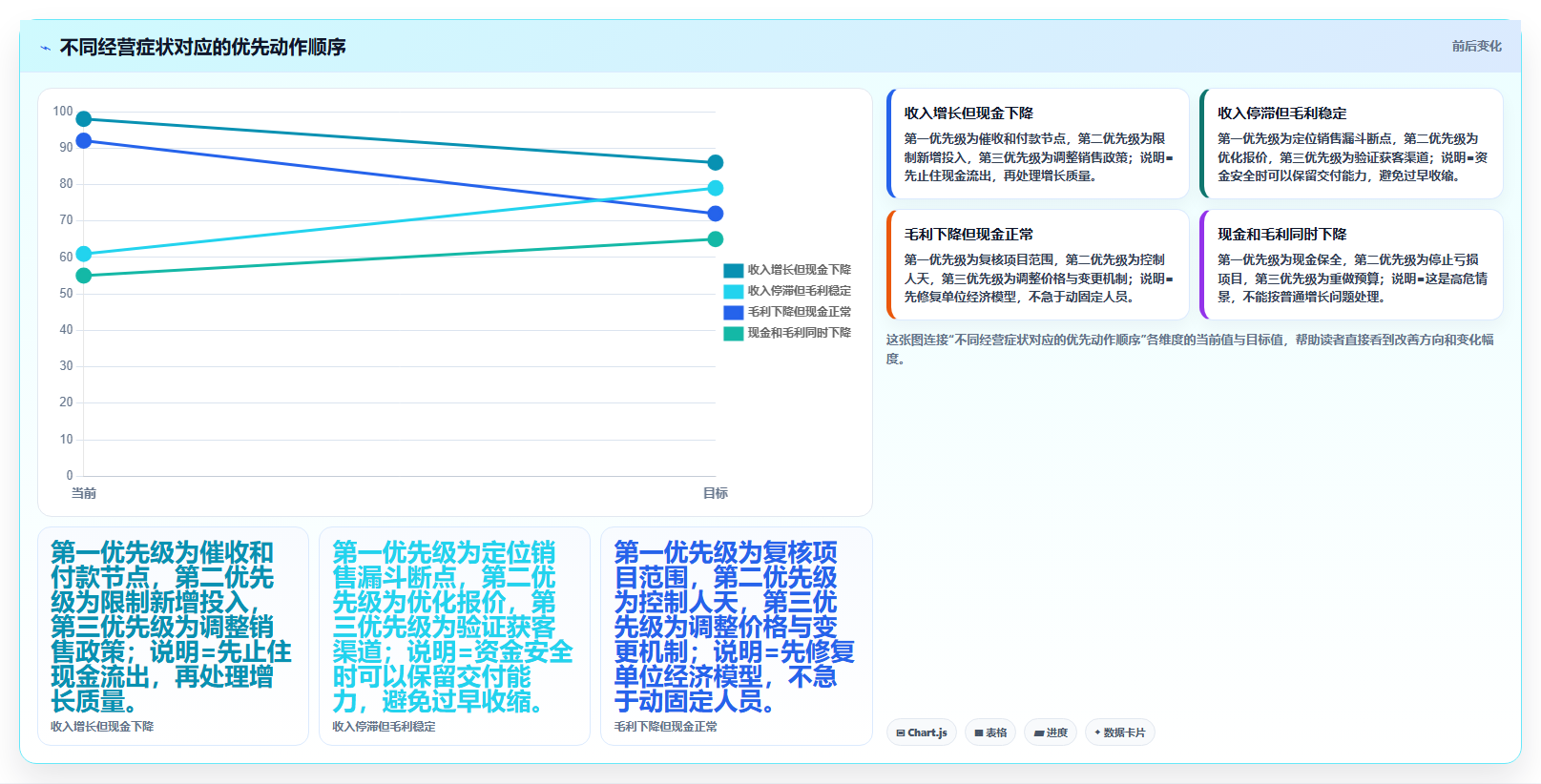Click the 目标 x-axis label
The width and height of the screenshot is (1541, 784).
pyautogui.click(x=716, y=493)
